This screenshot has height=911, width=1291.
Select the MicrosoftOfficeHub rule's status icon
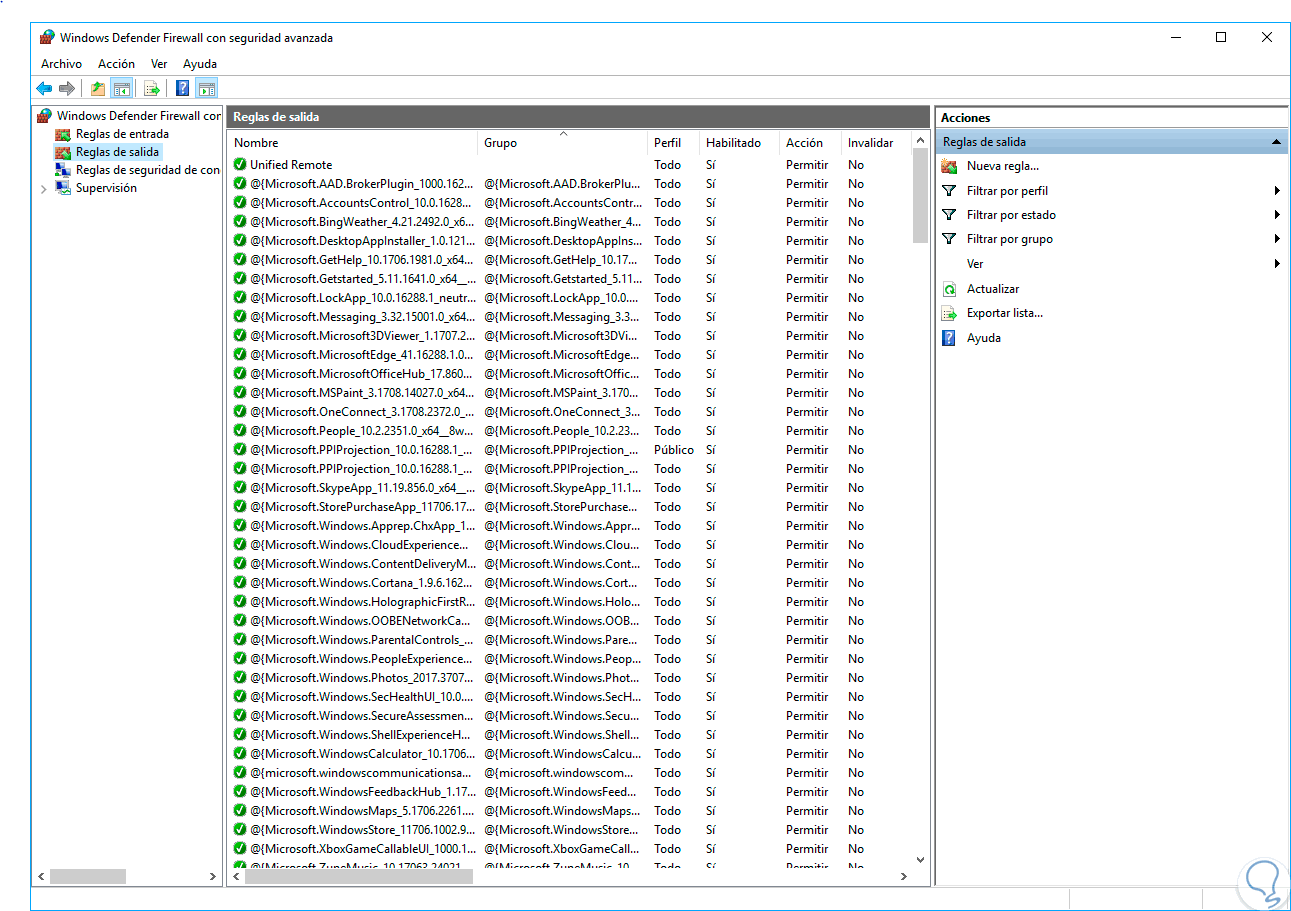pyautogui.click(x=240, y=373)
